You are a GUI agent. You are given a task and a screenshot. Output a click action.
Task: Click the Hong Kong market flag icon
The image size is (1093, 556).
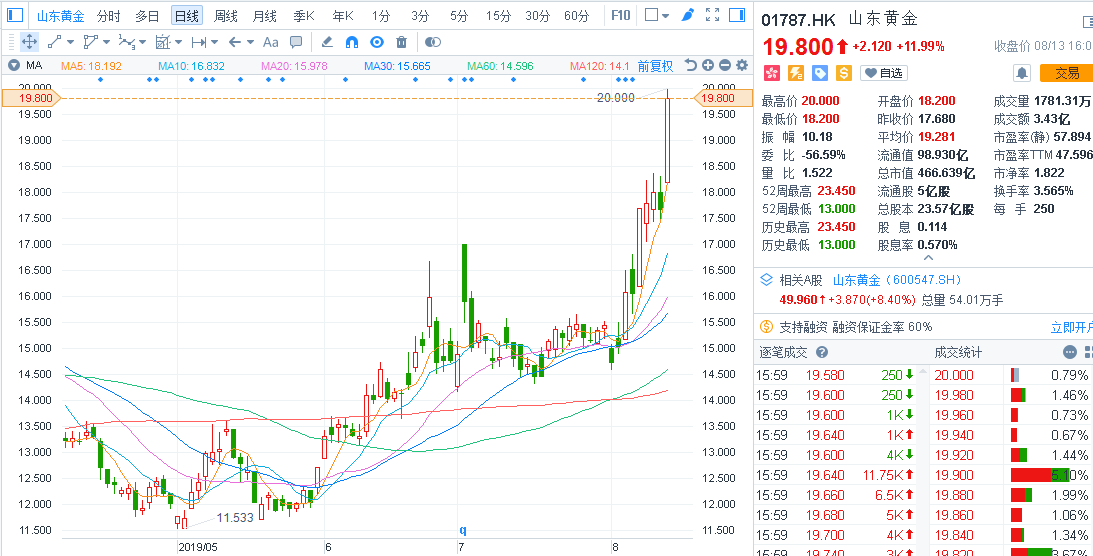[x=770, y=72]
